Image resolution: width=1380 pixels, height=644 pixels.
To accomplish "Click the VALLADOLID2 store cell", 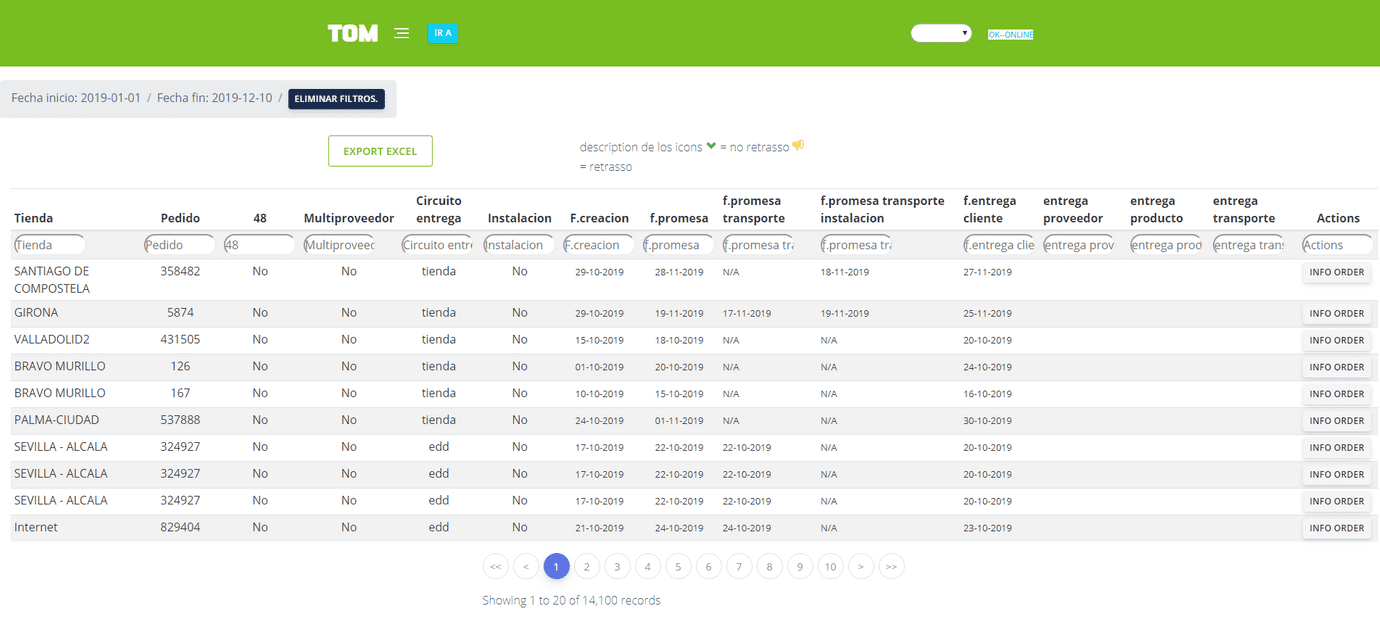I will point(52,340).
